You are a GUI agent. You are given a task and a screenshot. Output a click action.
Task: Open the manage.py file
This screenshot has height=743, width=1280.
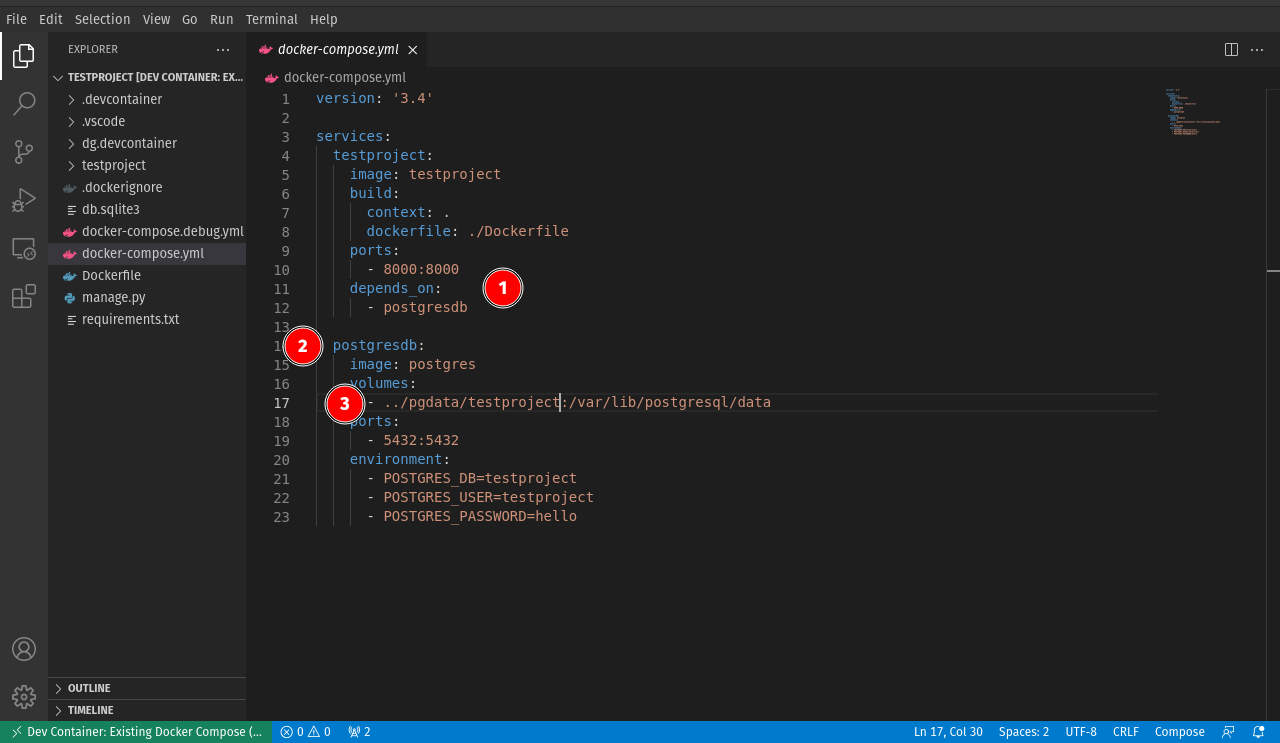point(147,297)
